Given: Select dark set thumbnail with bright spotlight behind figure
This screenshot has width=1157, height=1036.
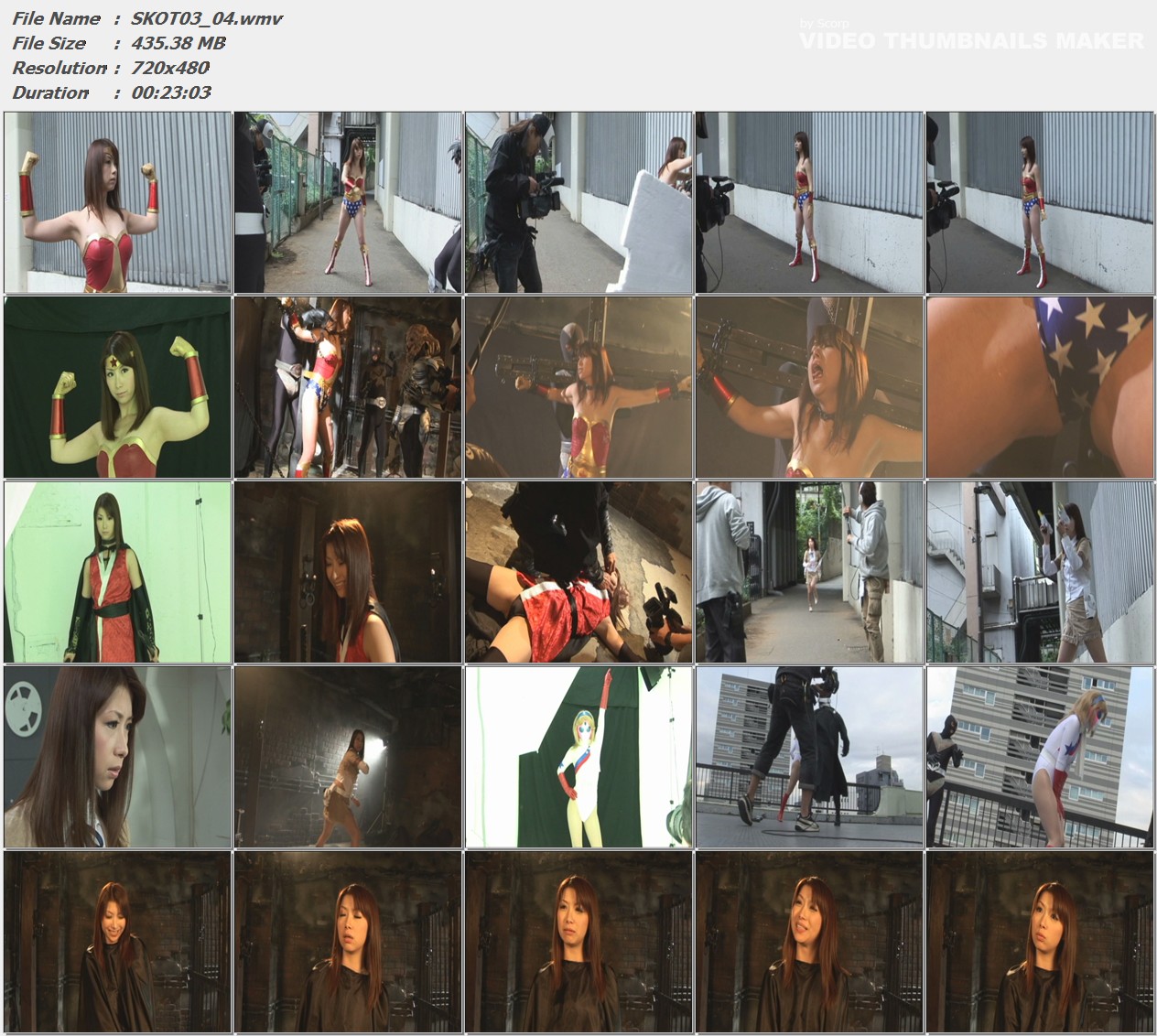Looking at the screenshot, I should click(349, 757).
